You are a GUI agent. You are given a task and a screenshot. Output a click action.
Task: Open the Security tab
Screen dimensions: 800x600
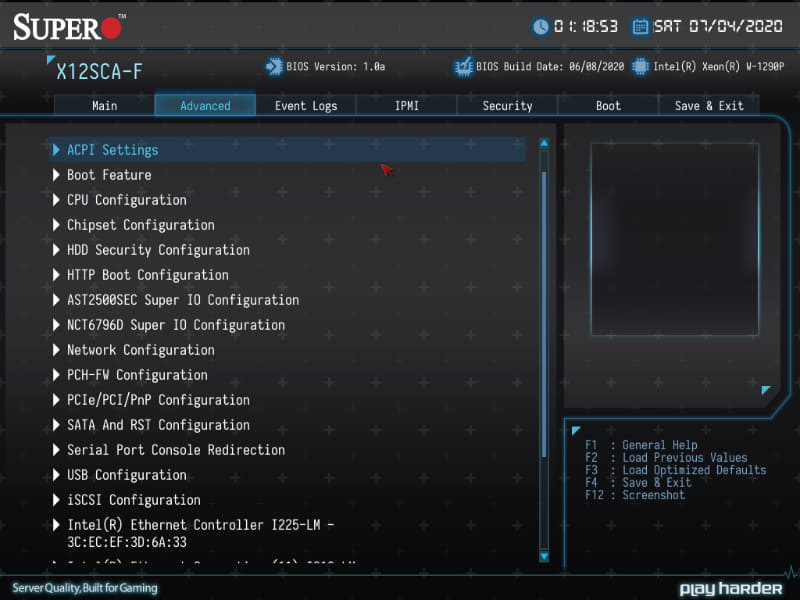[507, 105]
